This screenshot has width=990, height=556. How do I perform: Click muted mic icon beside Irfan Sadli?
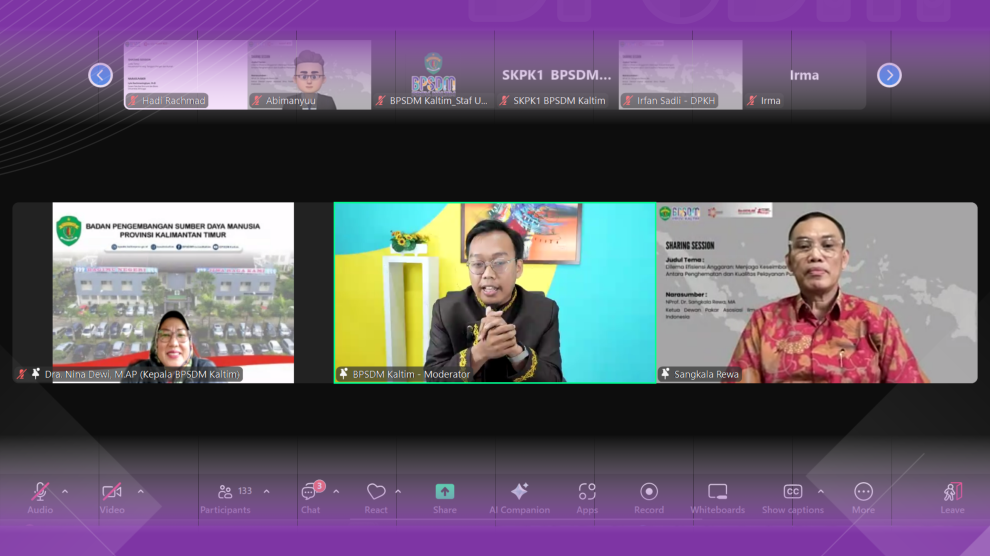(628, 100)
